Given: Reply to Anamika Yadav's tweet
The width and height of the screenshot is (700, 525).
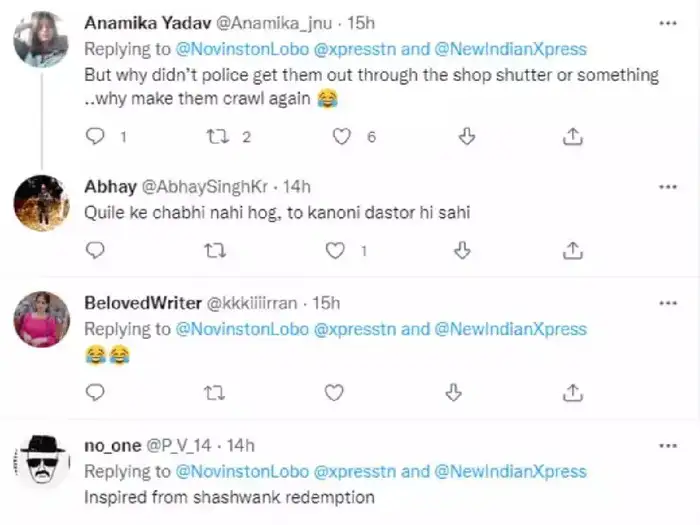Looking at the screenshot, I should coord(96,136).
